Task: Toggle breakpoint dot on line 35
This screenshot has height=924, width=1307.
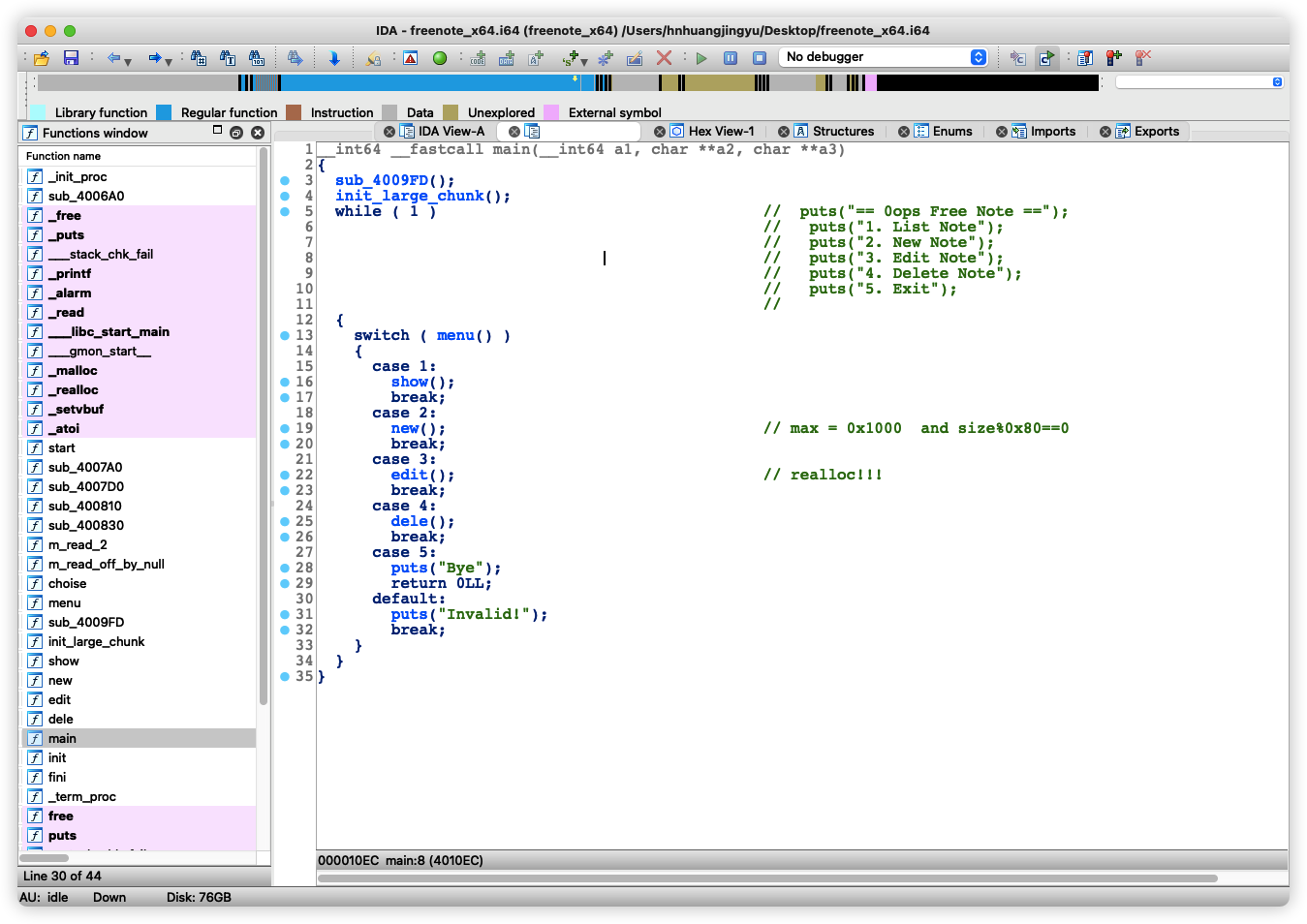Action: tap(285, 676)
